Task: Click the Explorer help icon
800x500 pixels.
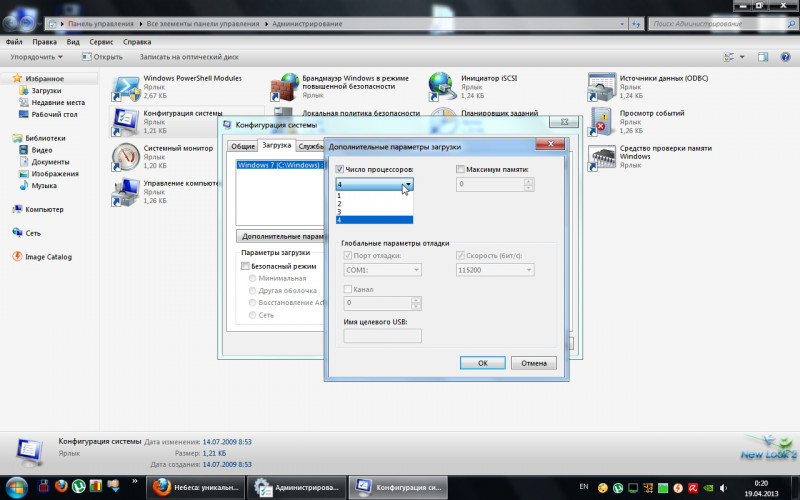Action: coord(786,57)
